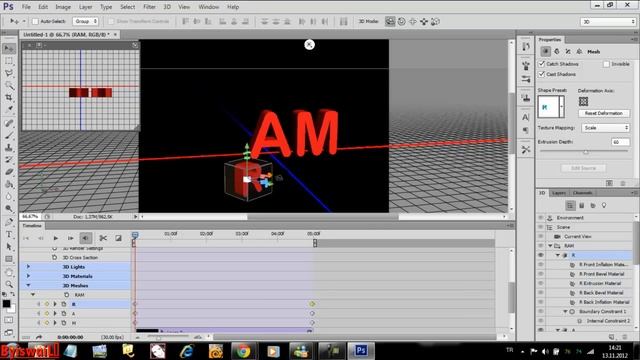Go to next frame in timeline
The image size is (640, 360).
click(x=70, y=238)
